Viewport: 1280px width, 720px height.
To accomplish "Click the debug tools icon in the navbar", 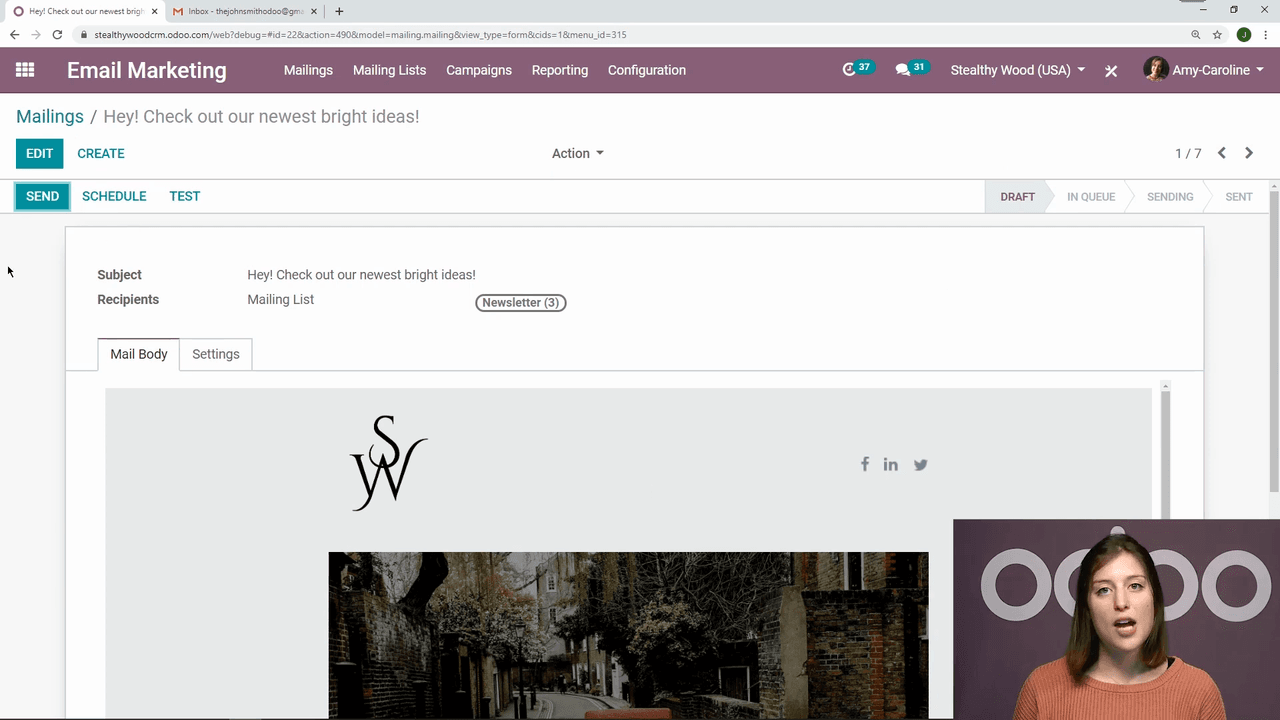I will pyautogui.click(x=1111, y=71).
